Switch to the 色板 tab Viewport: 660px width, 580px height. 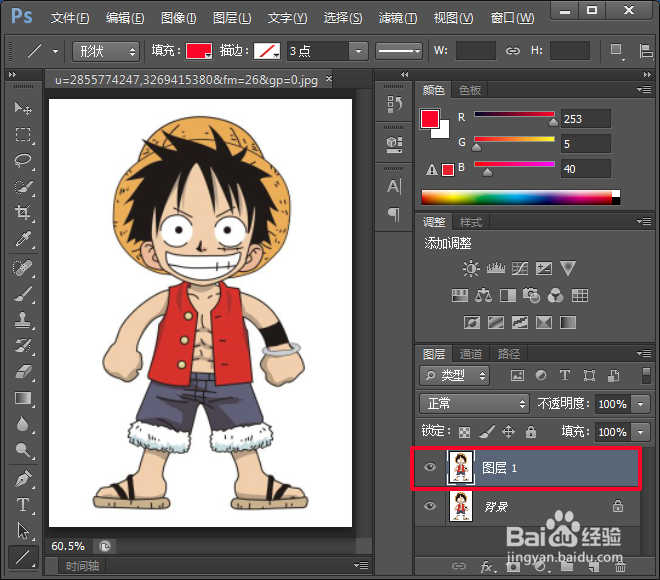470,90
